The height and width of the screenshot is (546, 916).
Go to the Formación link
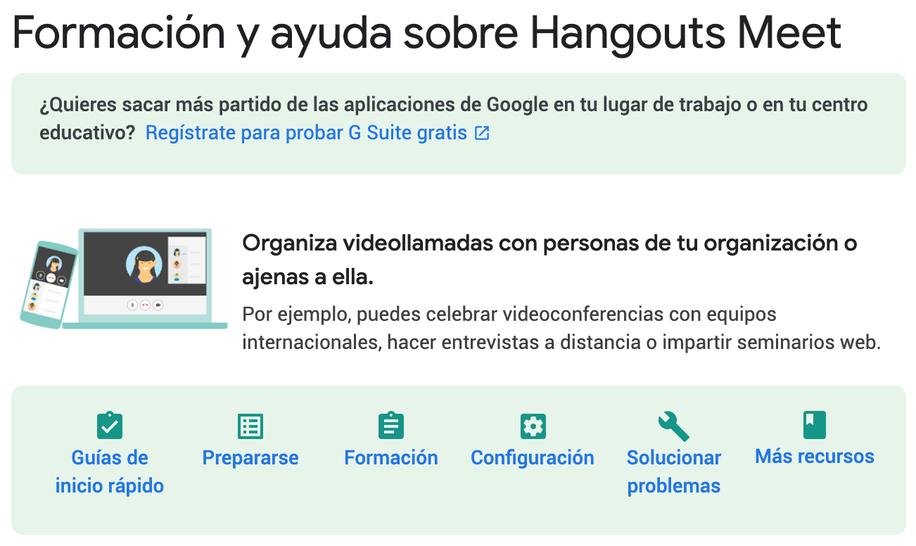point(391,457)
